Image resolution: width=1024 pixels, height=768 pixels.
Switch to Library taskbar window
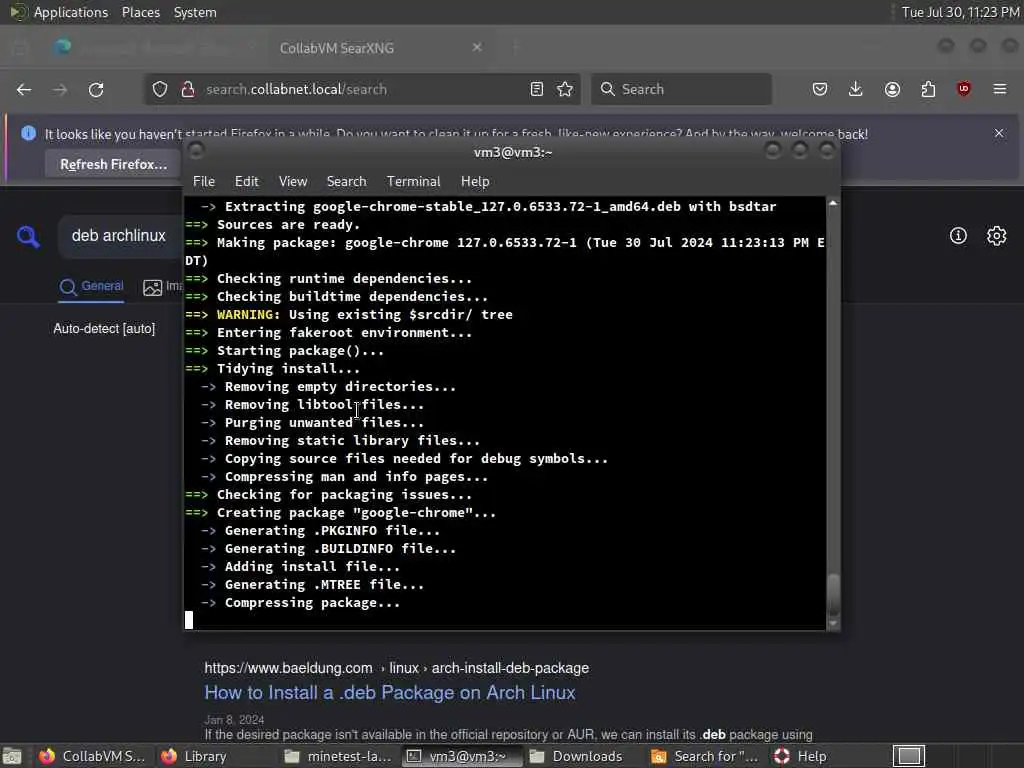(194, 756)
